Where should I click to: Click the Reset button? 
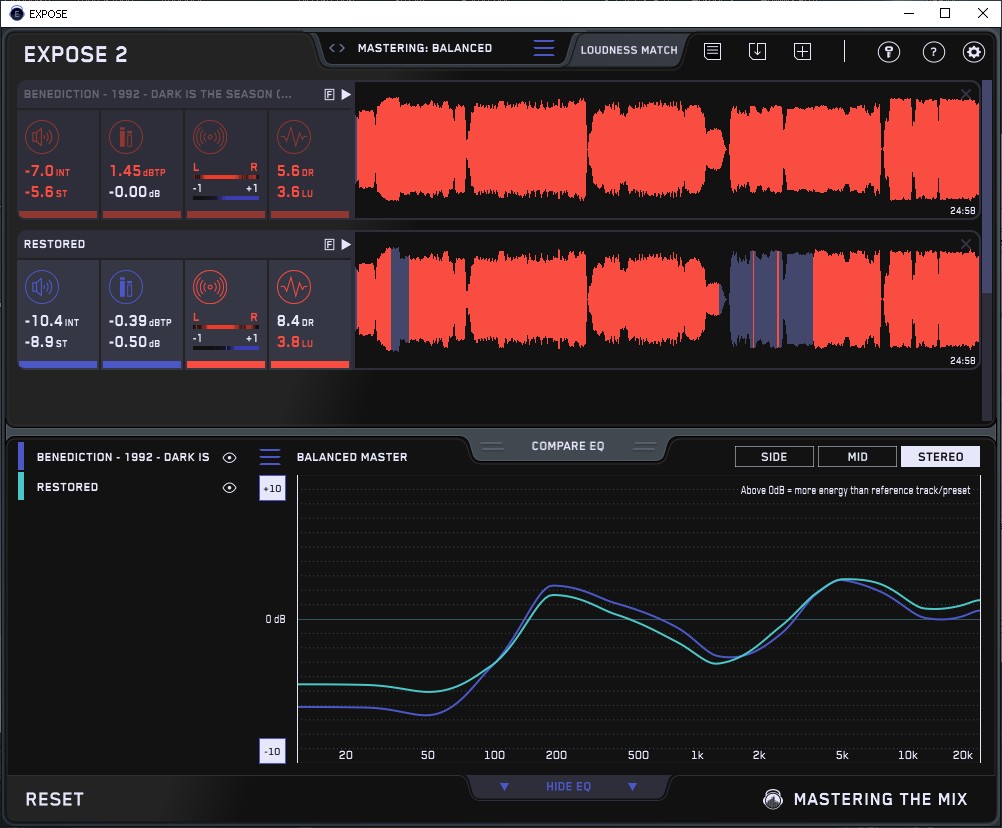(55, 799)
